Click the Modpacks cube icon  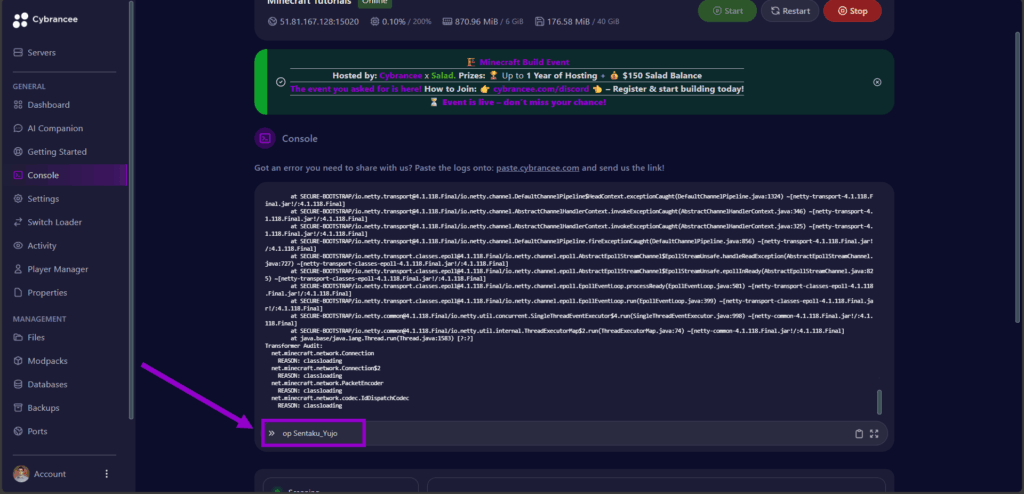(x=18, y=361)
